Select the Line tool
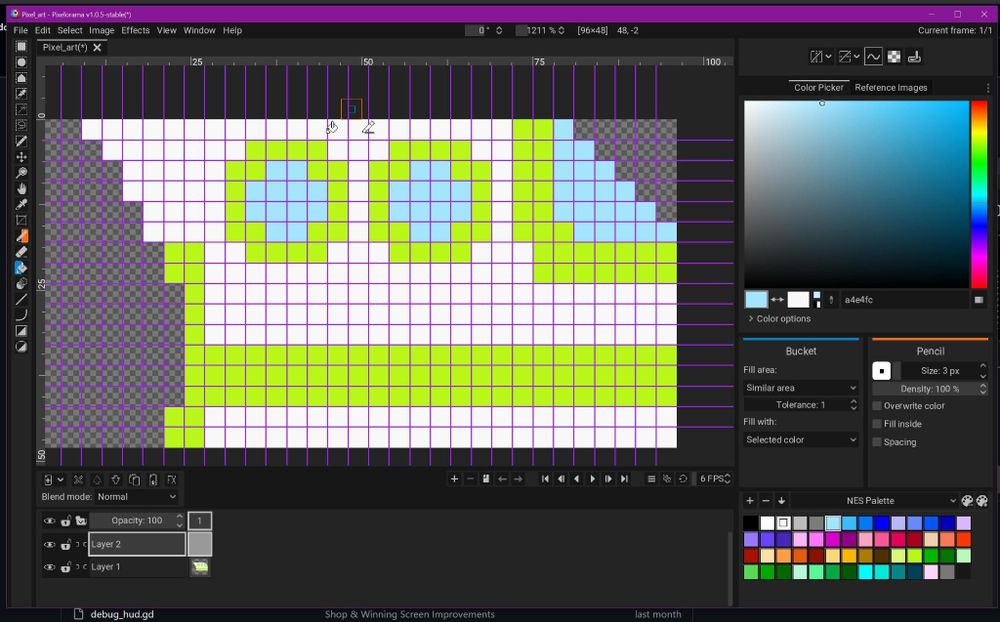This screenshot has width=1000, height=622. pos(21,299)
